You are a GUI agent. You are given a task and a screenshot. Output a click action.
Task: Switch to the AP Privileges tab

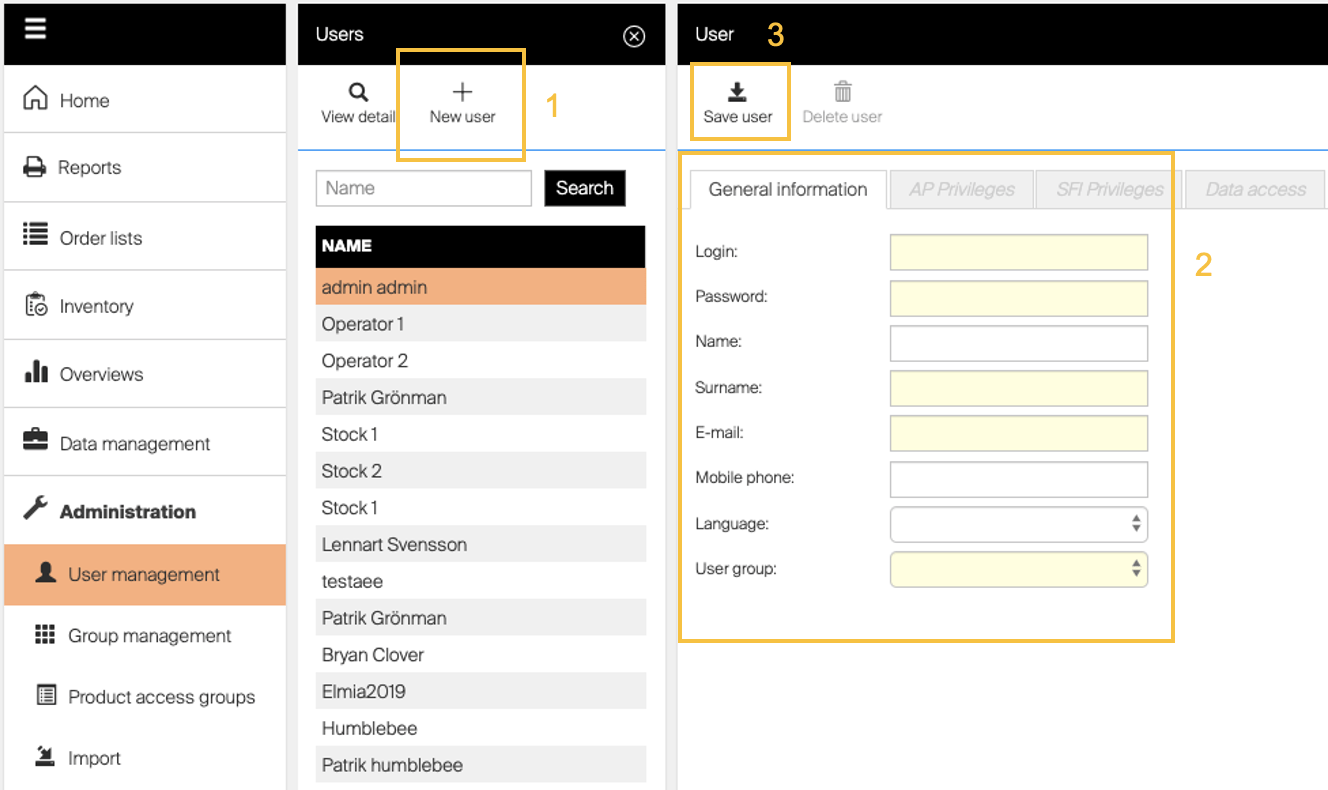coord(961,189)
